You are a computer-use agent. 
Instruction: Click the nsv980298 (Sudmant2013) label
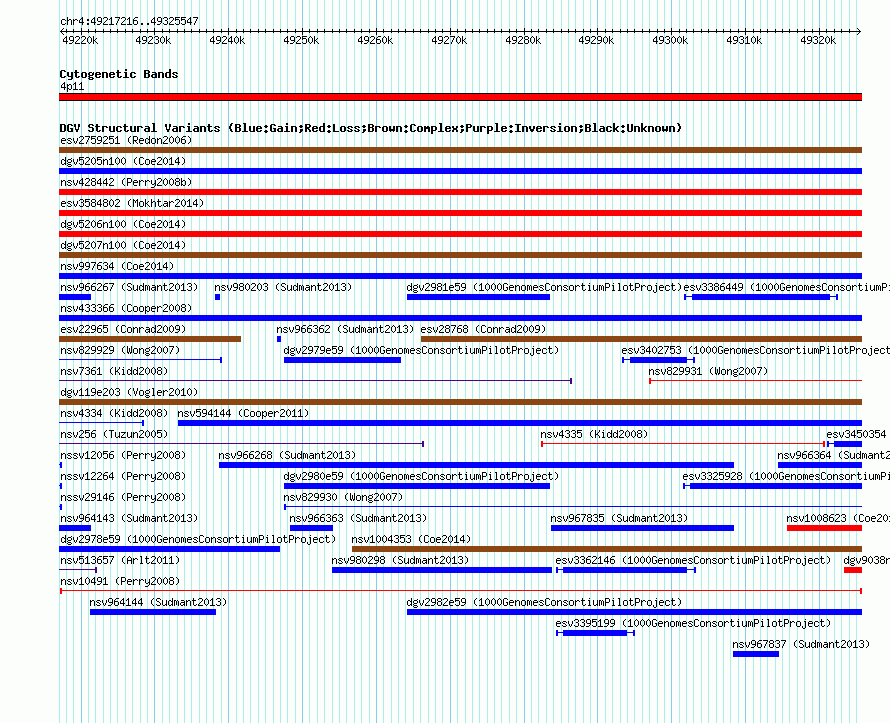point(400,560)
